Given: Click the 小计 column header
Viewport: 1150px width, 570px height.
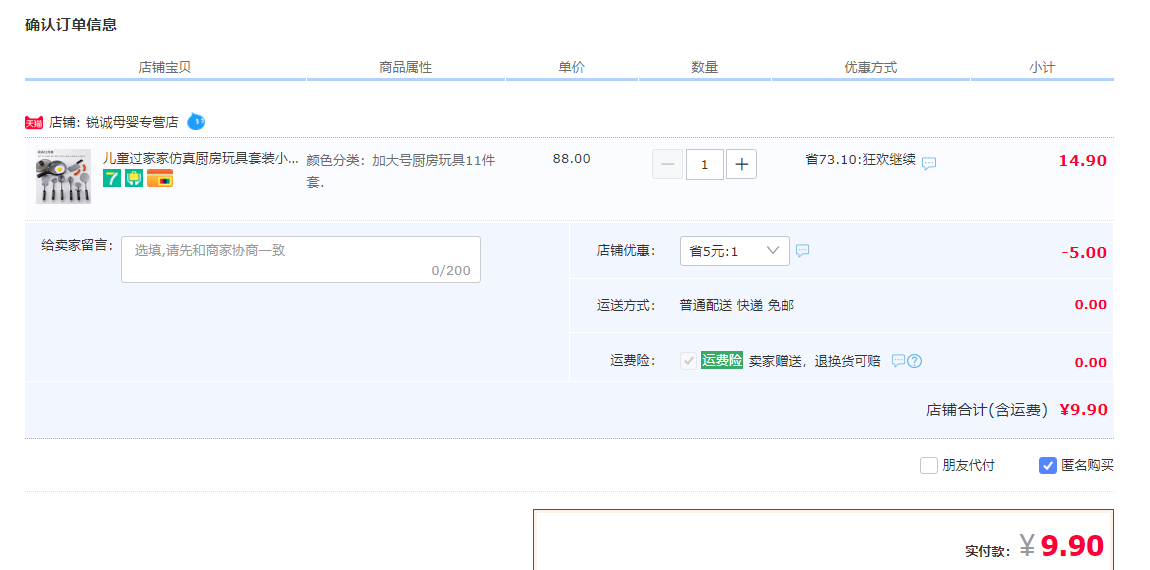Looking at the screenshot, I should [1042, 67].
